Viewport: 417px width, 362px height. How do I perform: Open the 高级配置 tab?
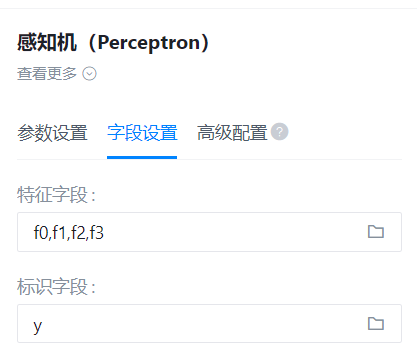click(x=232, y=133)
